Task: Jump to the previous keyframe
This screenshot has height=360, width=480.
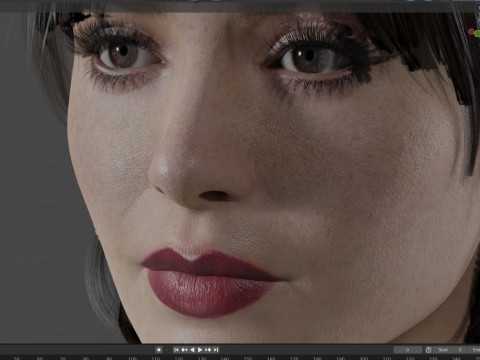Action: pos(184,350)
